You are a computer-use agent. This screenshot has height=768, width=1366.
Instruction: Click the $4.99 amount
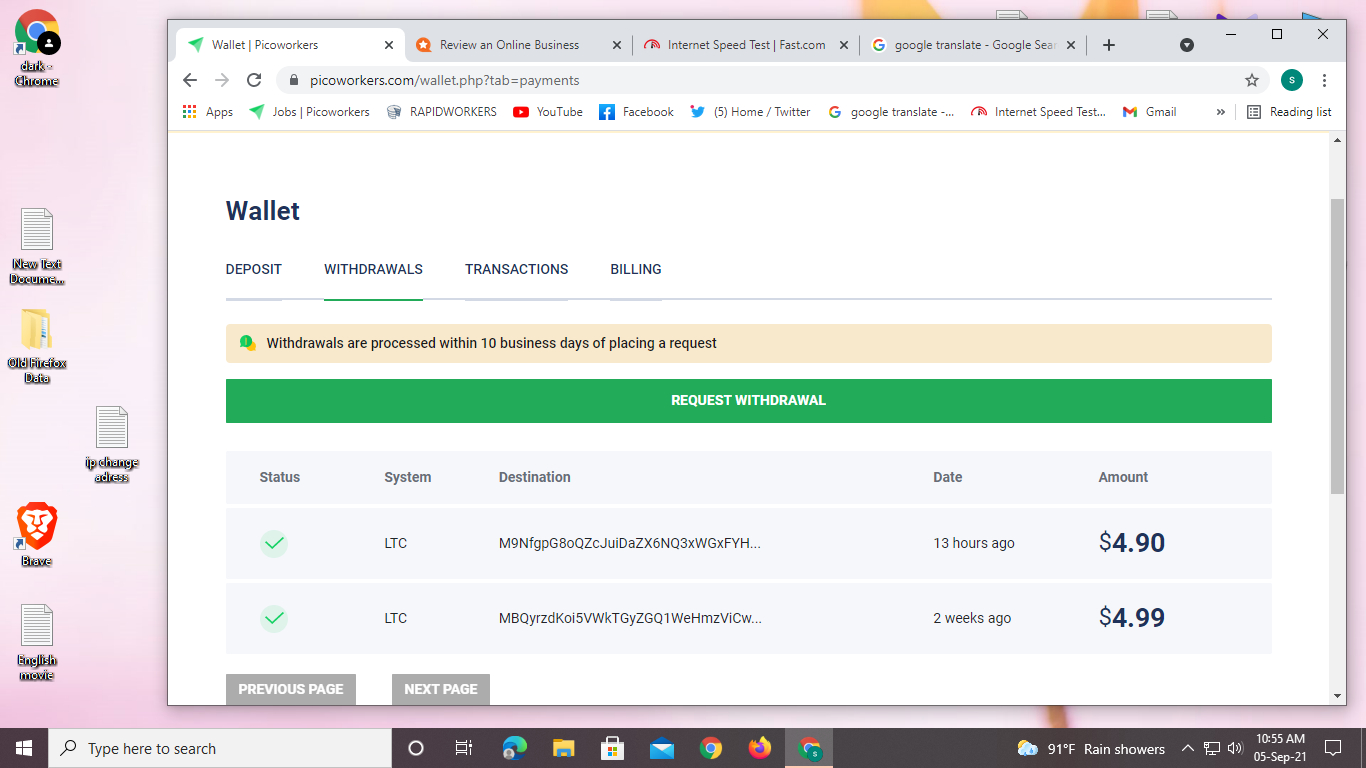click(x=1132, y=617)
